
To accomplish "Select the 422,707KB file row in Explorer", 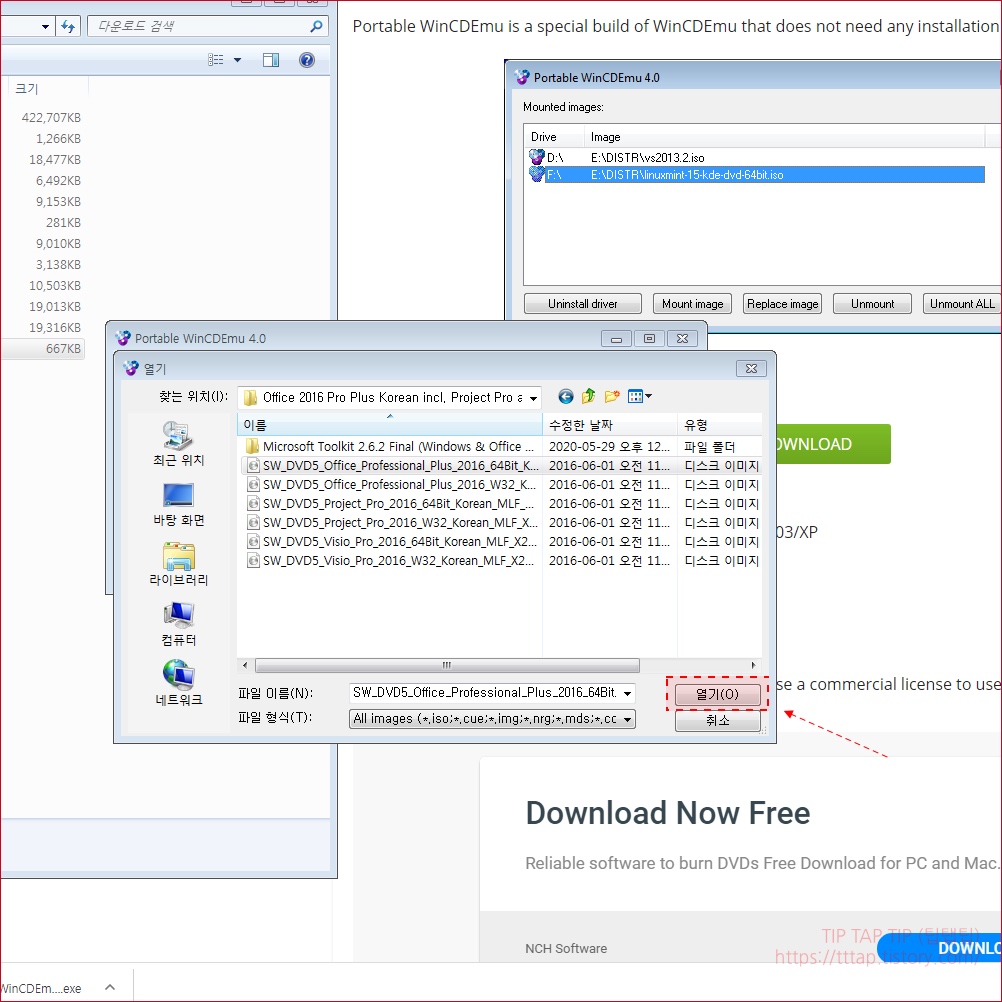I will [x=43, y=118].
